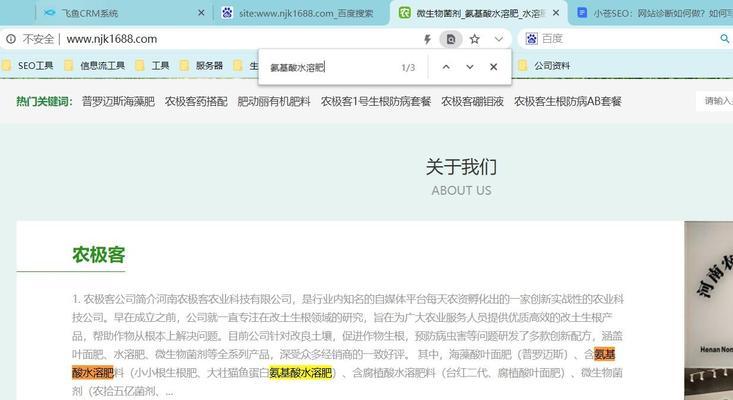
Task: Open the 工具 bookmark folder
Action: pos(152,66)
